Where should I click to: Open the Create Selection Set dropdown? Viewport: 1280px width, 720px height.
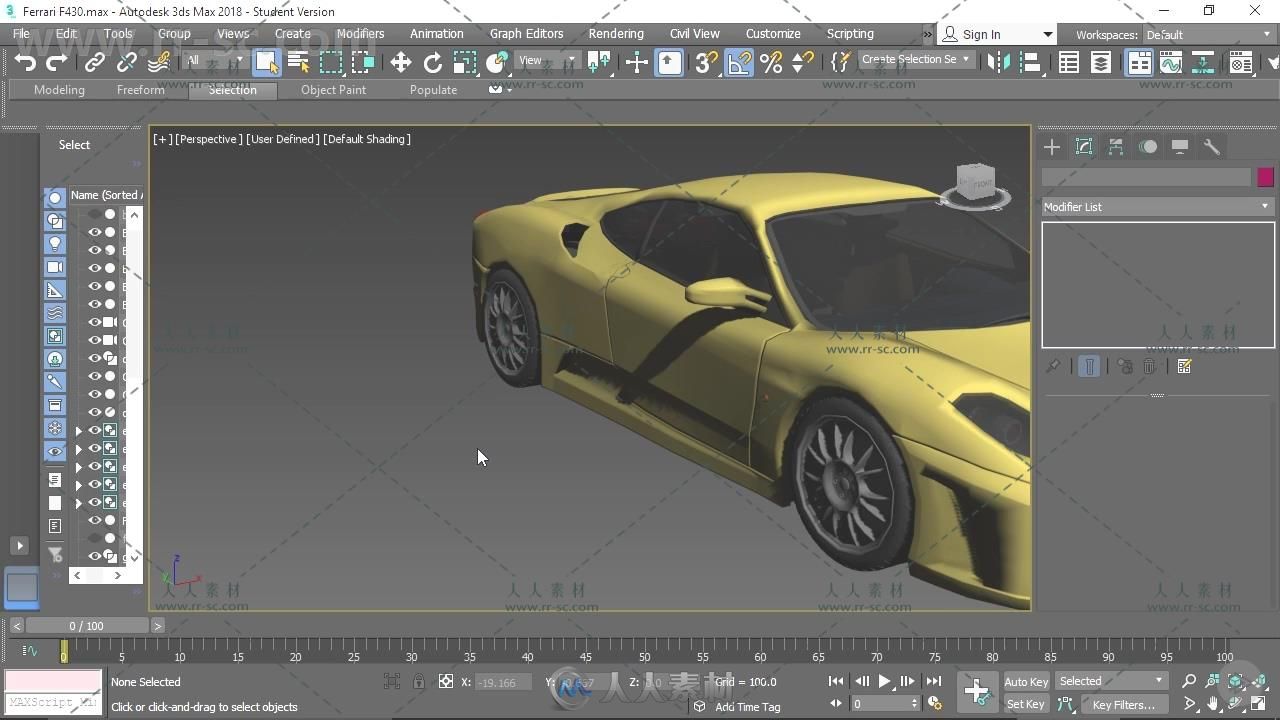(x=916, y=59)
